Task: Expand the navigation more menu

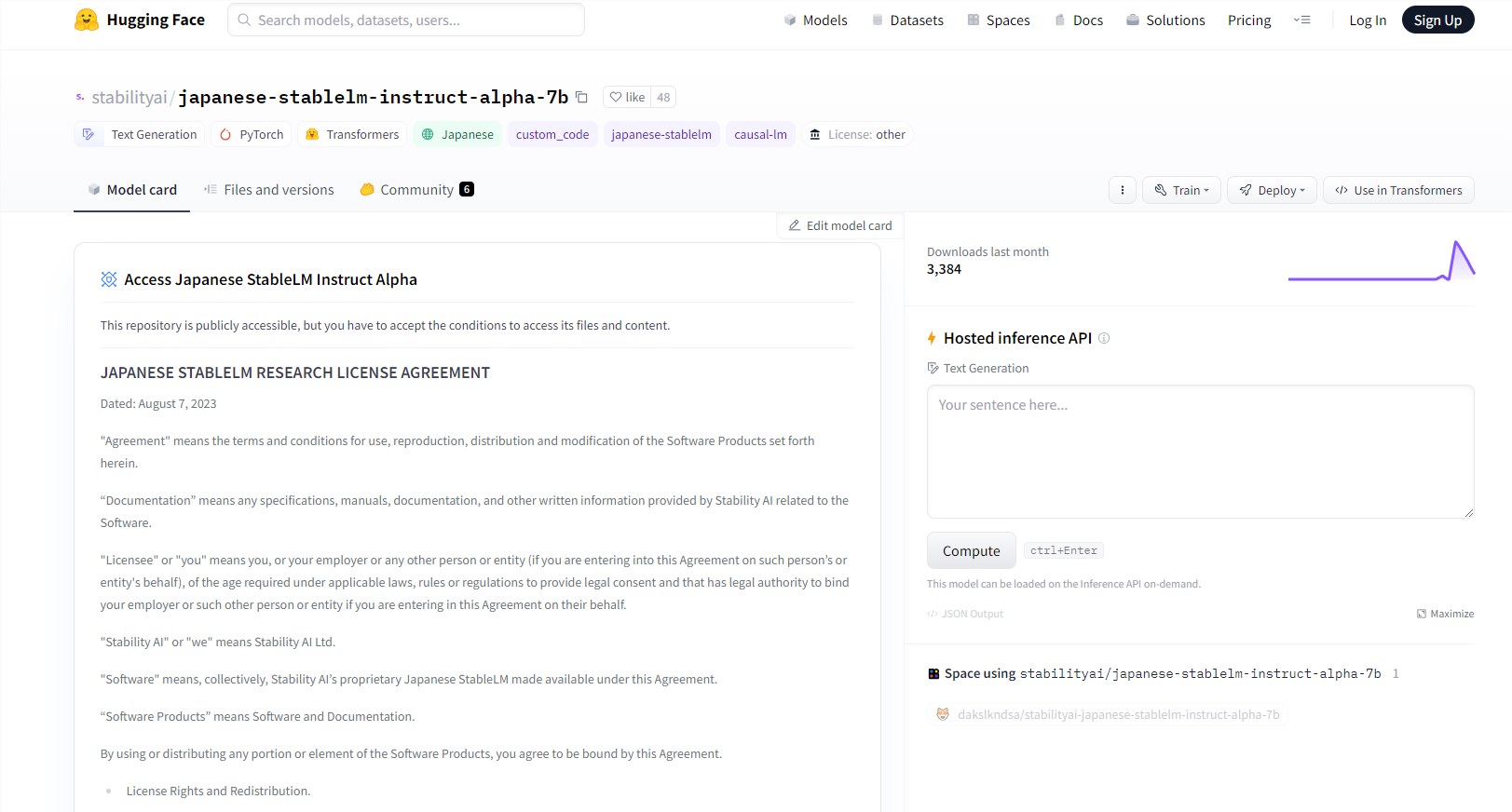Action: pos(1302,20)
